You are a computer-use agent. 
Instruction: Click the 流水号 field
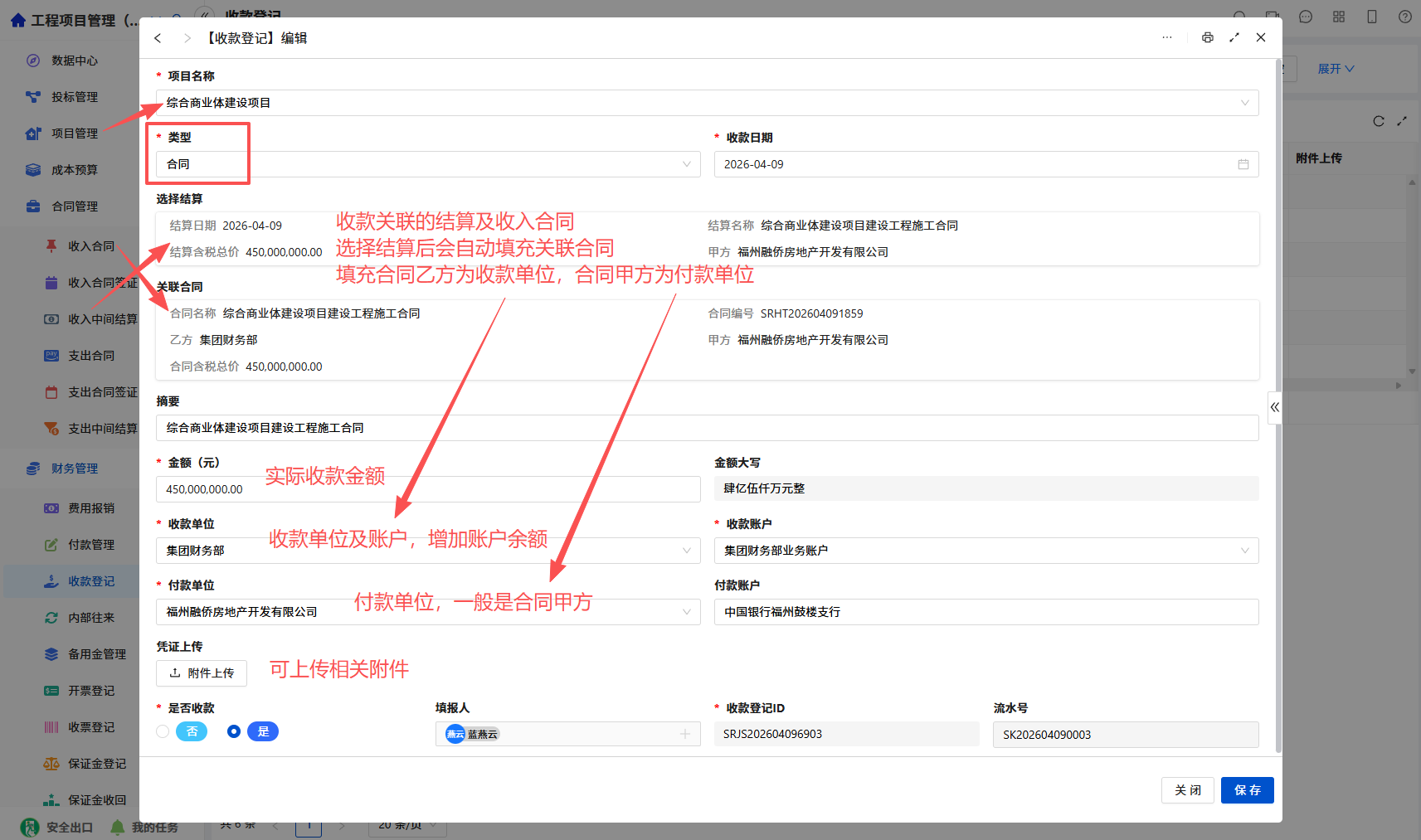coord(1126,735)
